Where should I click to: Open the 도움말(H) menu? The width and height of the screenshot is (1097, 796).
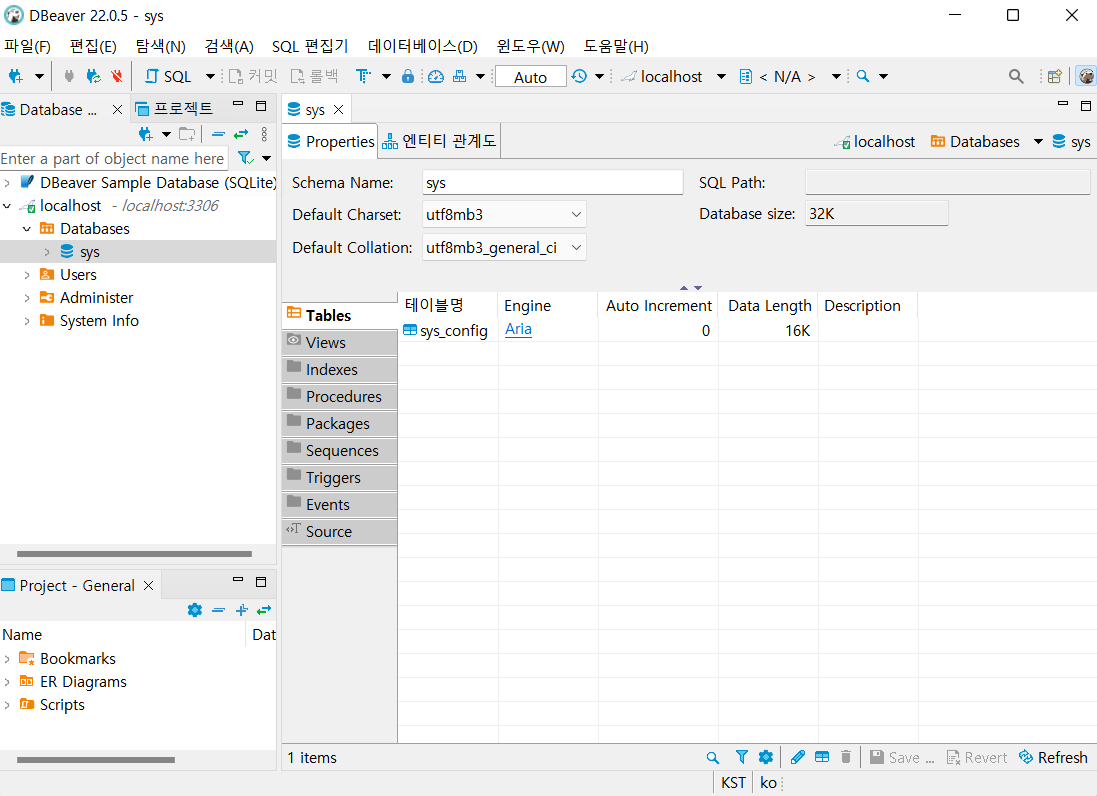[616, 46]
